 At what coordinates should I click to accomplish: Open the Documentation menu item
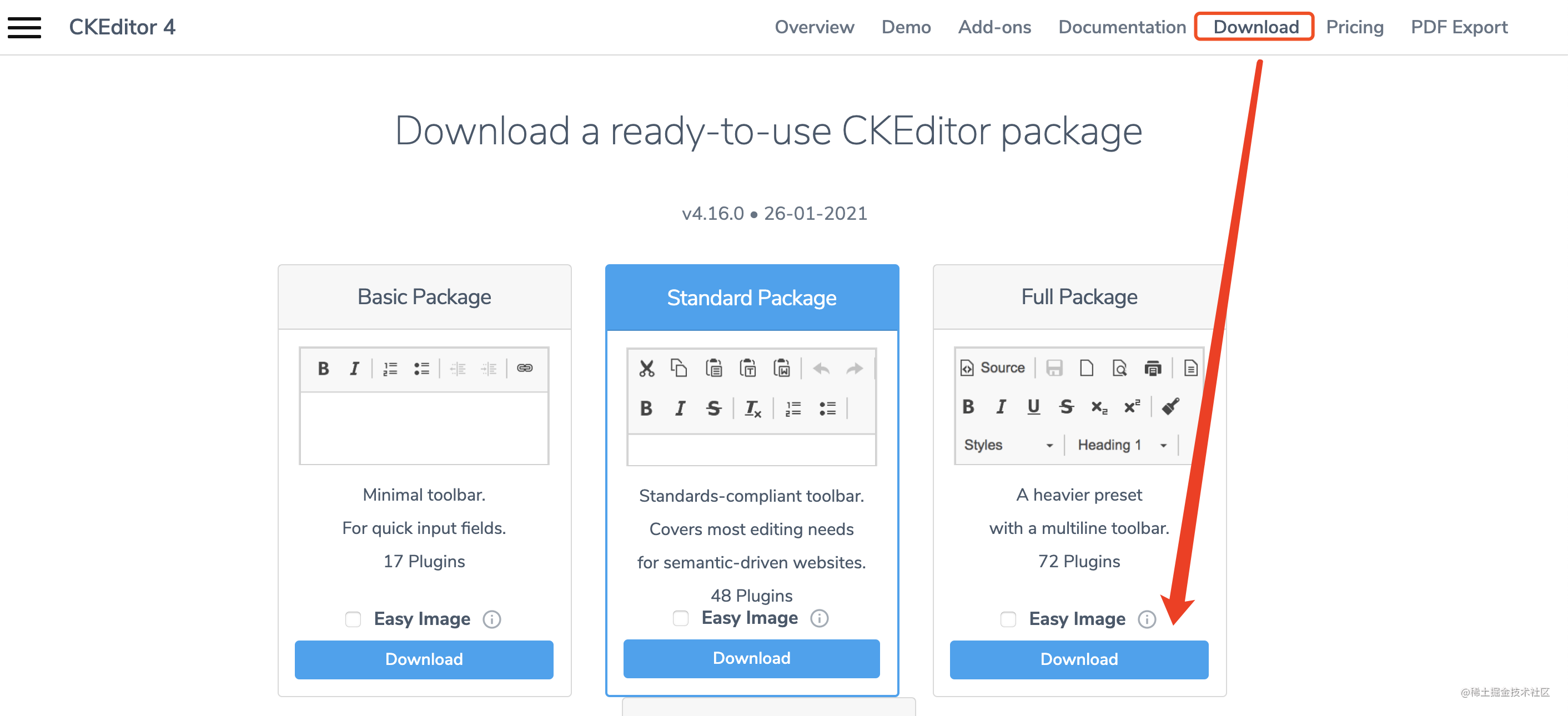point(1121,27)
